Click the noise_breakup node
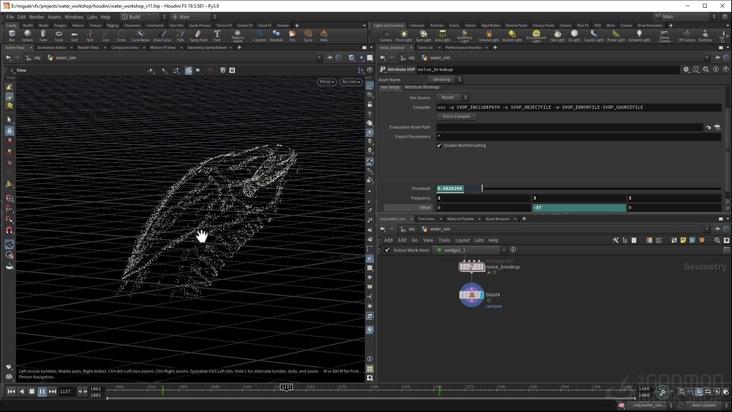Image resolution: width=732 pixels, height=412 pixels. [472, 266]
